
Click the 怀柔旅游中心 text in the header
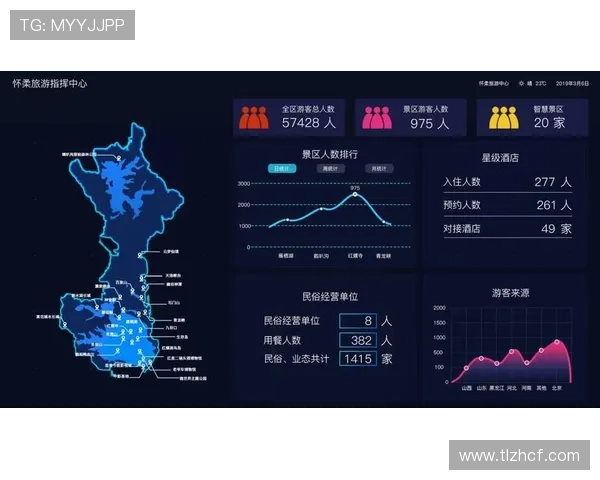coord(494,83)
